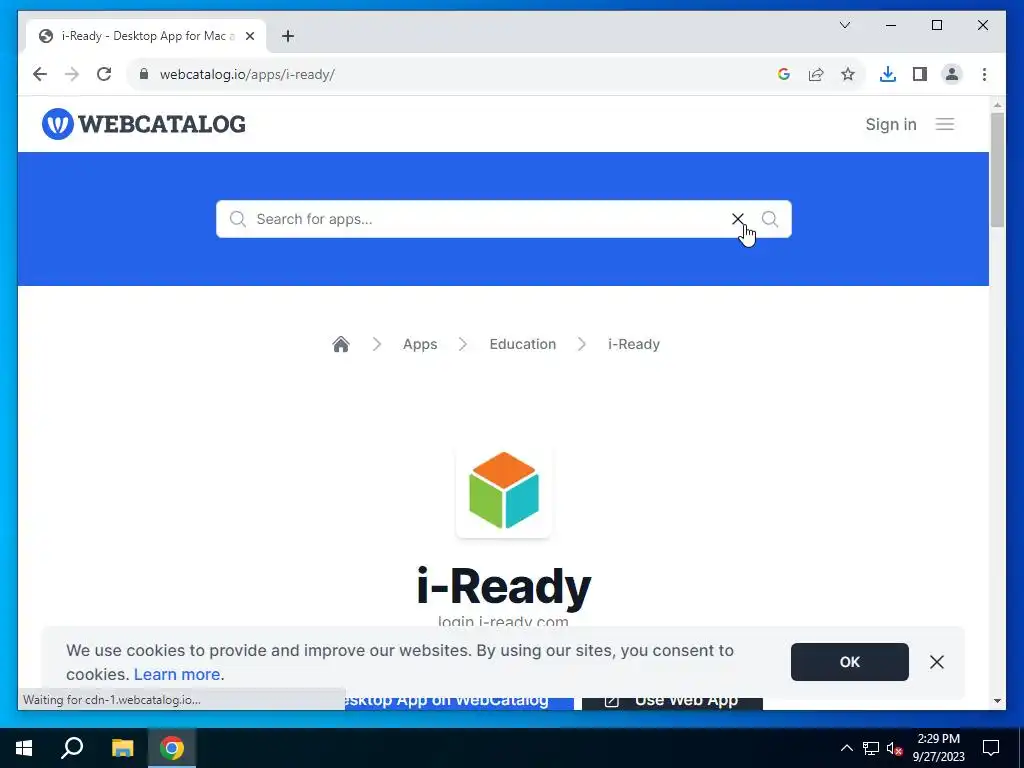The image size is (1024, 768).
Task: Go back with the browser back arrow
Action: click(x=40, y=74)
